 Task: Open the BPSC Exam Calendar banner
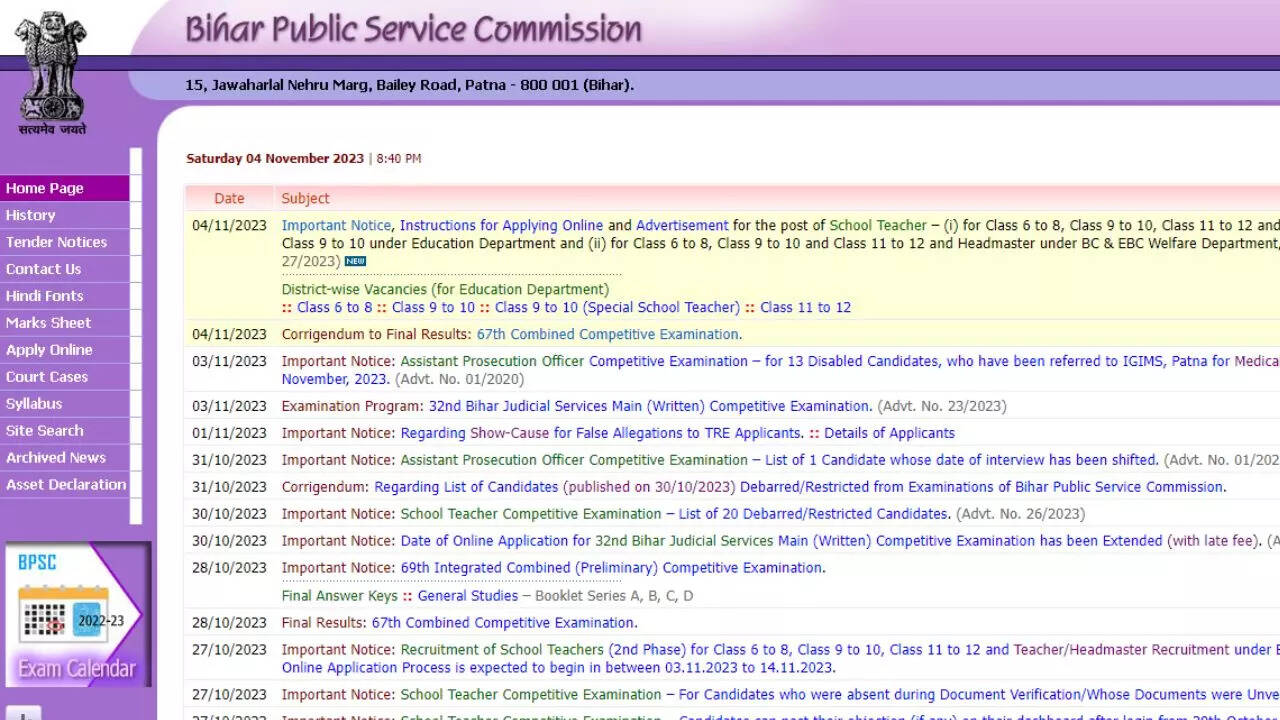(x=77, y=614)
